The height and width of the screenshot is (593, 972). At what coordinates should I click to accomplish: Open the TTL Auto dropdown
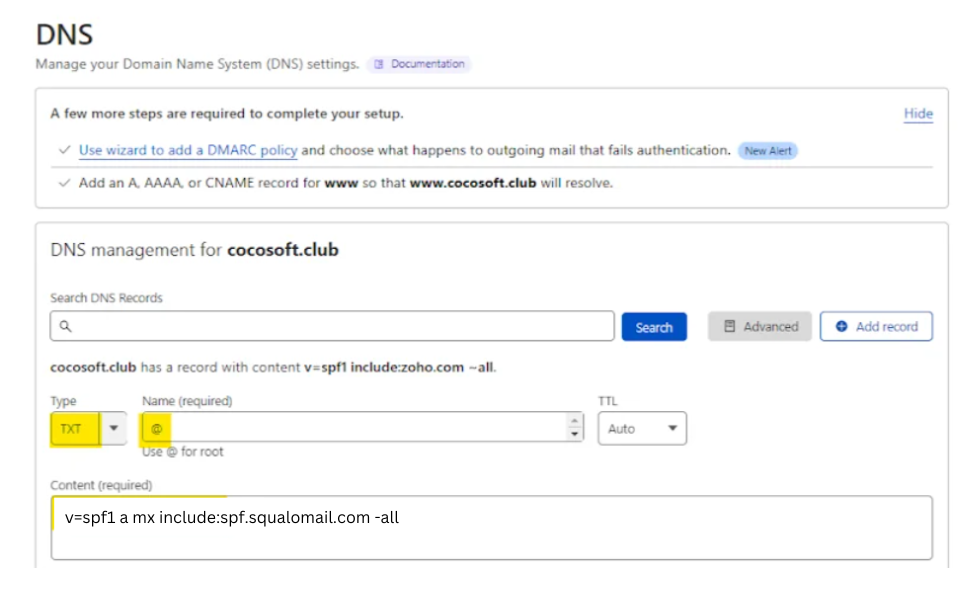click(x=642, y=428)
